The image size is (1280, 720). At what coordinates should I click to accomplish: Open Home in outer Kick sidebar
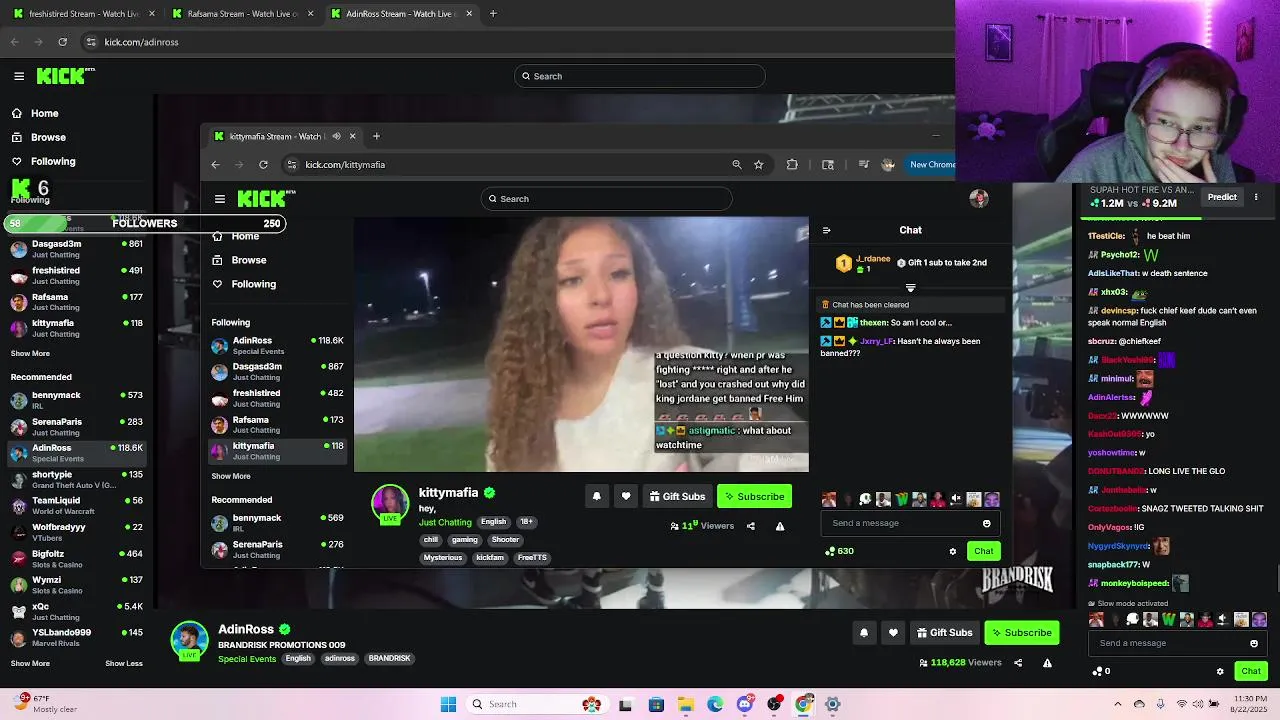[x=44, y=113]
